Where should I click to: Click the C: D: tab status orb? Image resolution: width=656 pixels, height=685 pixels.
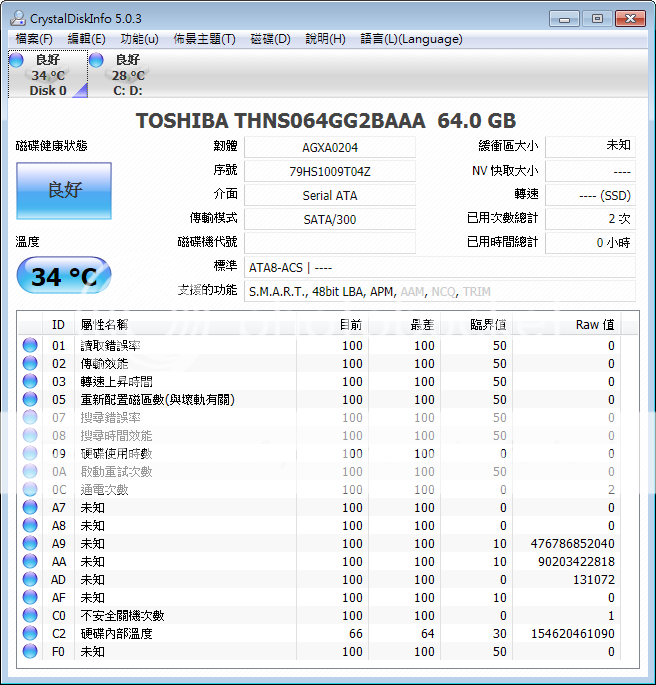click(96, 60)
